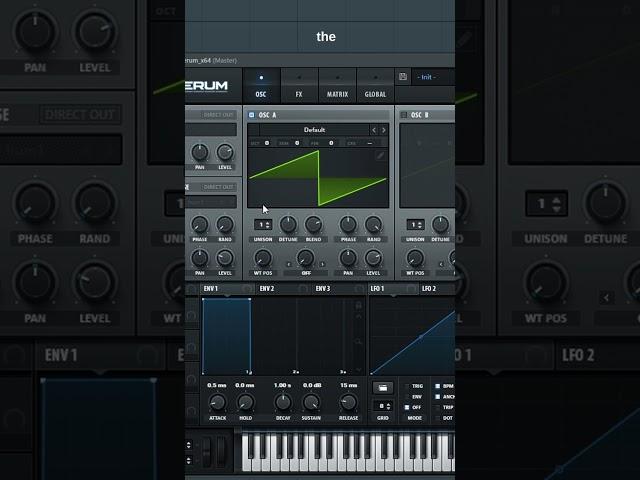Select previous wavetable arrow in OSC A
The width and height of the screenshot is (640, 480).
click(374, 130)
